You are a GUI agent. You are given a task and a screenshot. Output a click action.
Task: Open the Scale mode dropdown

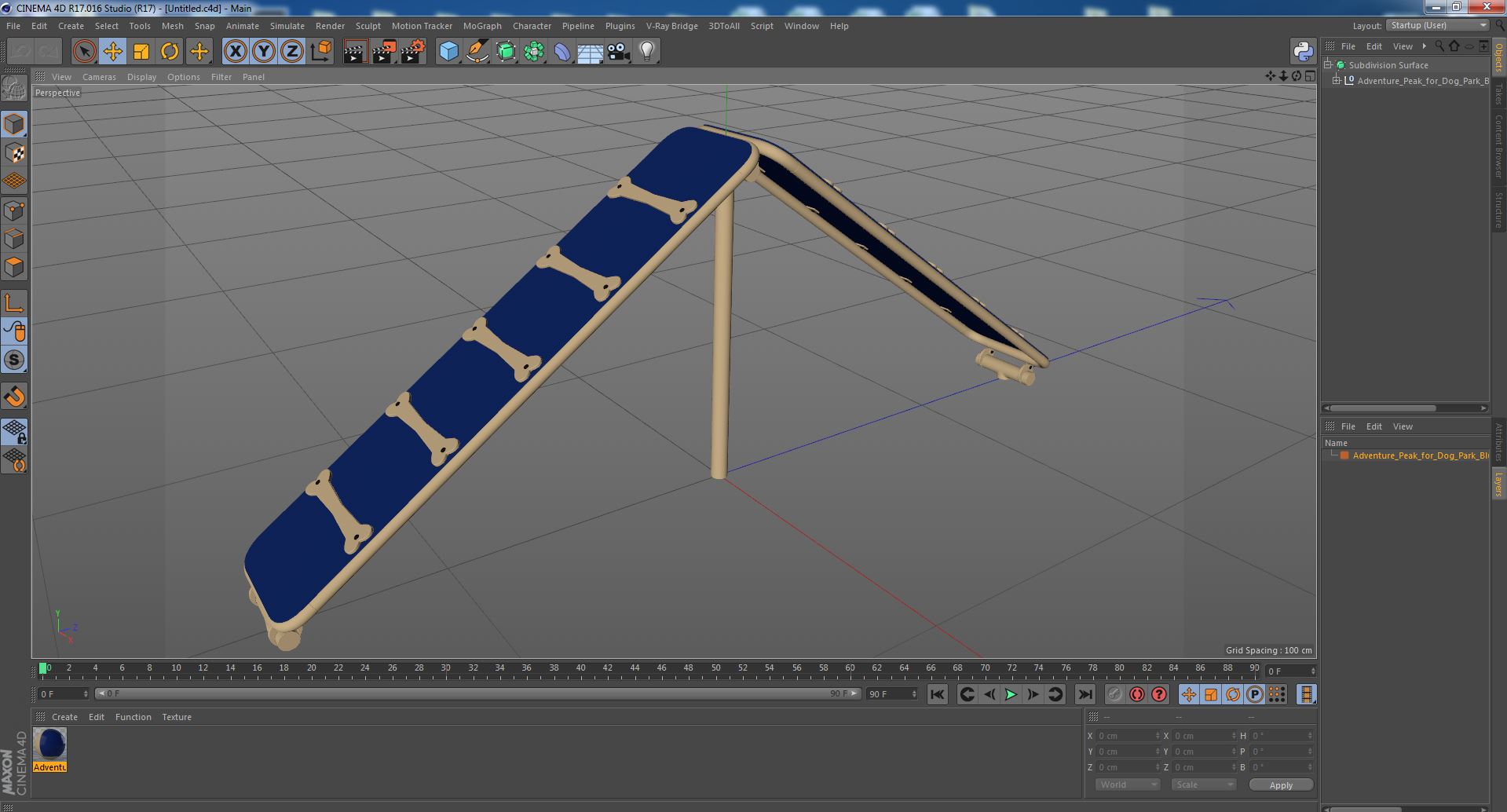pyautogui.click(x=1204, y=785)
